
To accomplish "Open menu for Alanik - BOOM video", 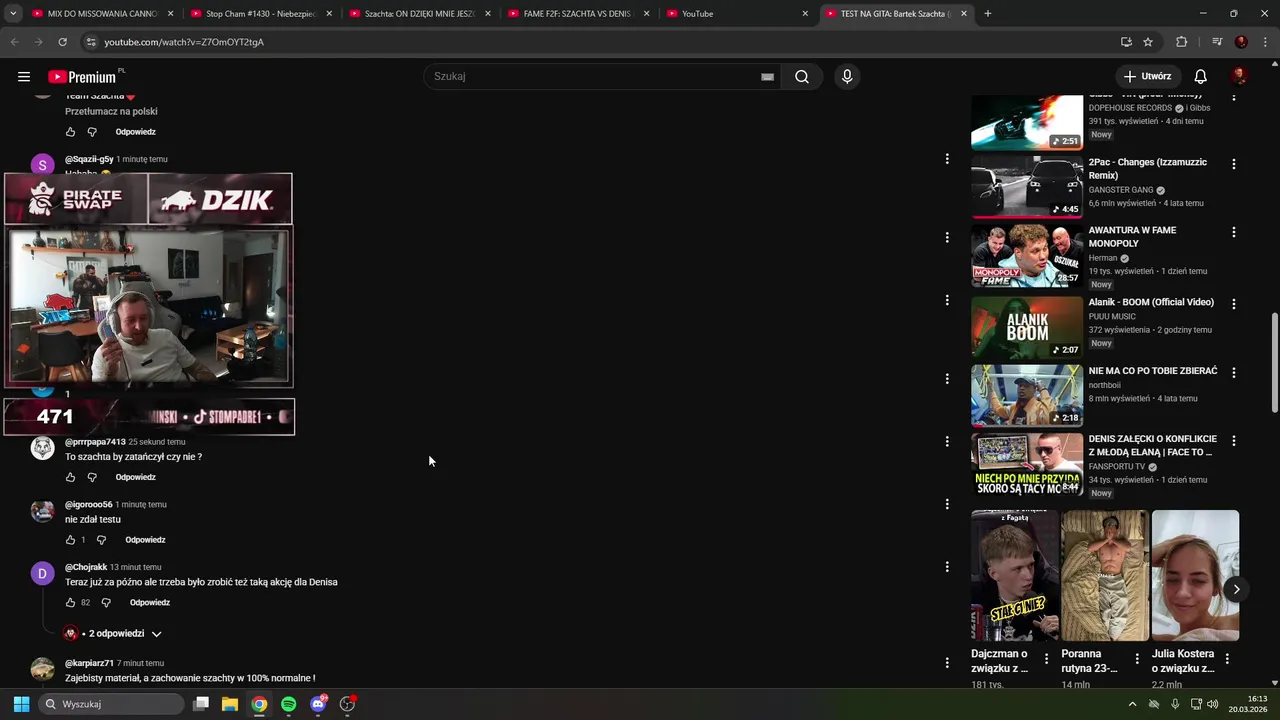I will pos(1233,304).
